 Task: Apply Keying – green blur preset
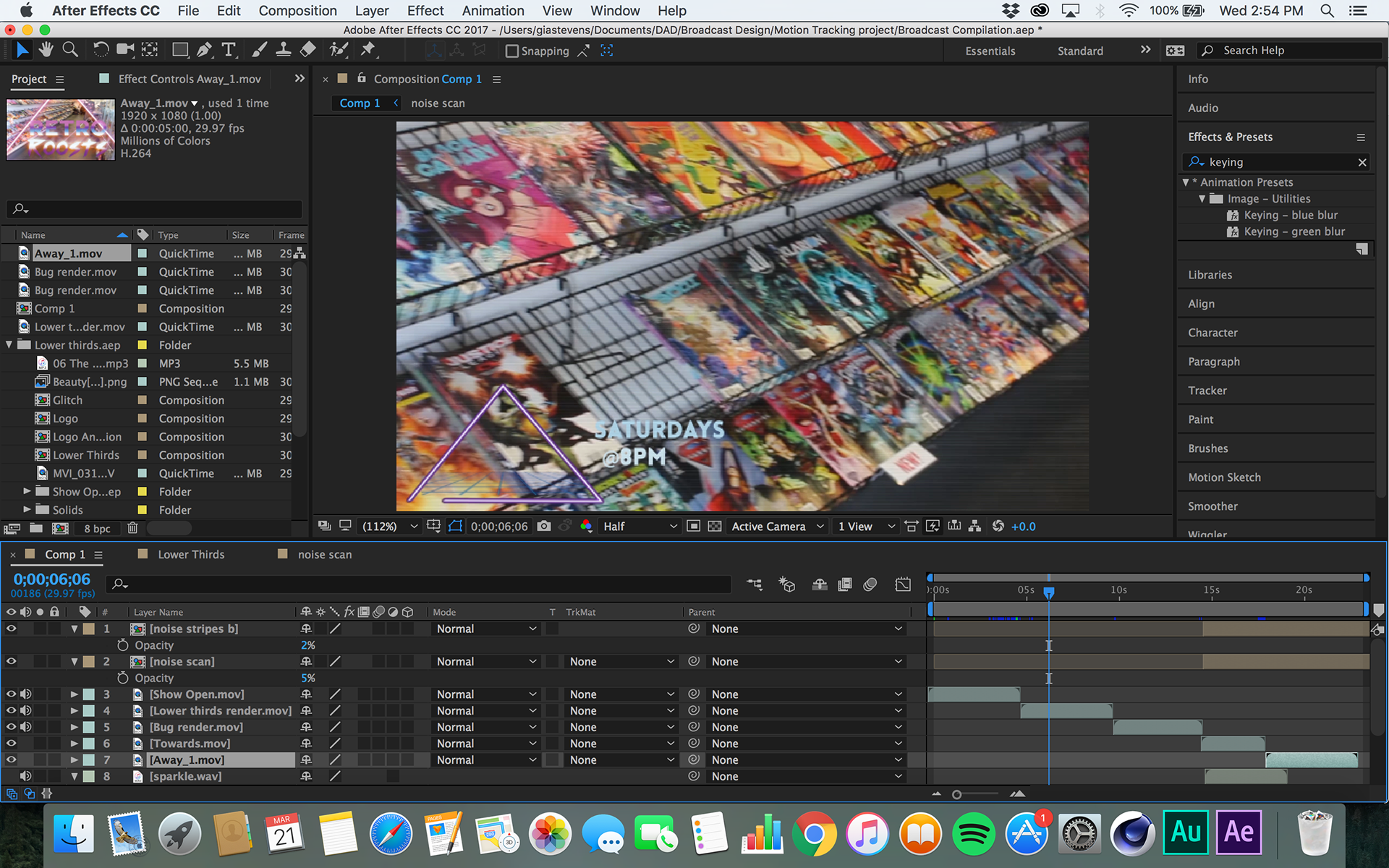click(x=1294, y=231)
